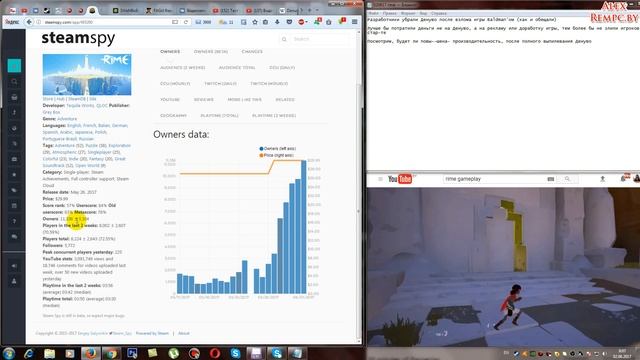Viewport: 640px width, 360px height.
Task: Open Notepad's Файл menu
Action: point(373,13)
